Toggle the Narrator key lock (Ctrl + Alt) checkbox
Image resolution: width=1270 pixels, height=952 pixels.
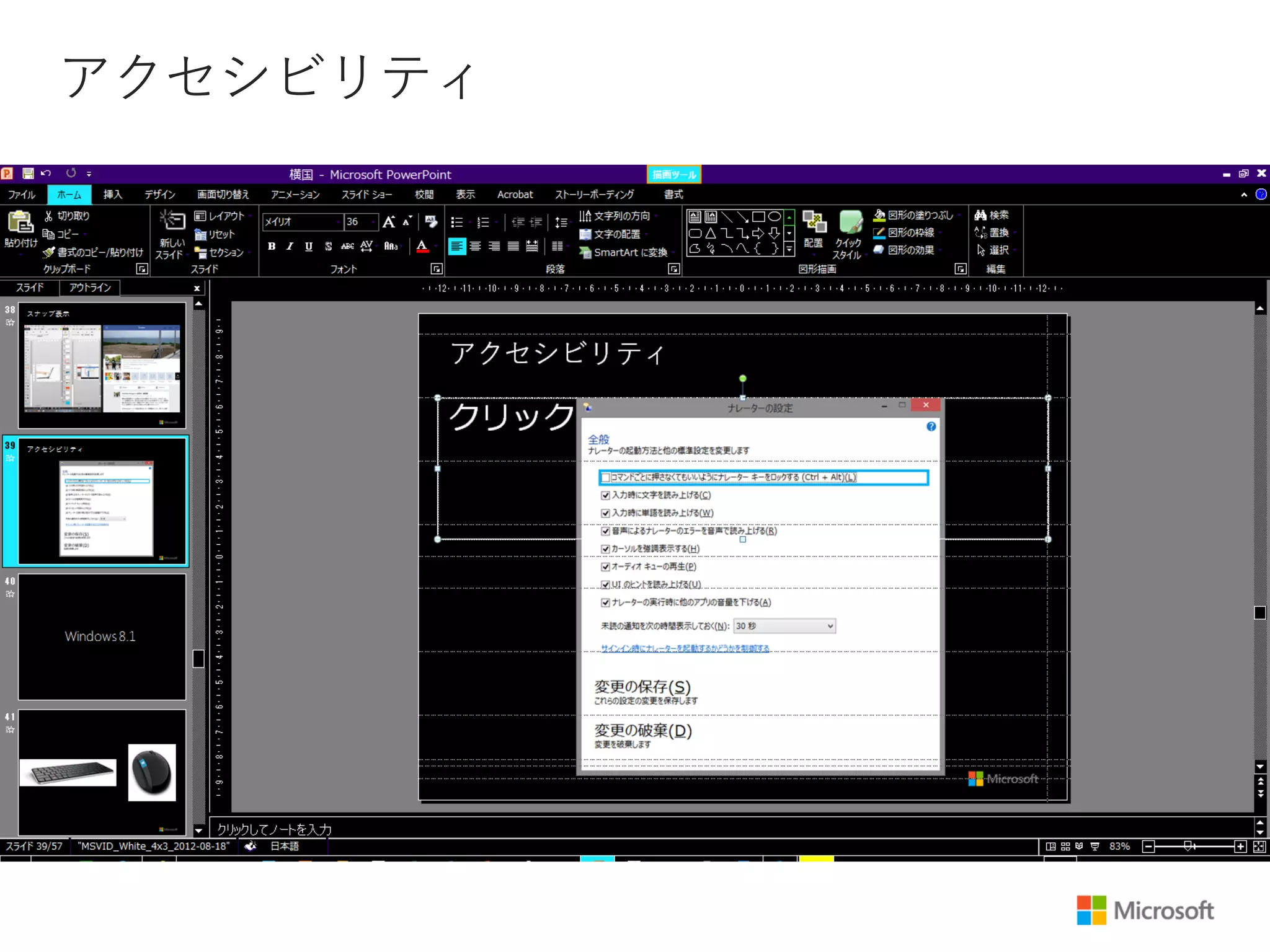(x=606, y=477)
